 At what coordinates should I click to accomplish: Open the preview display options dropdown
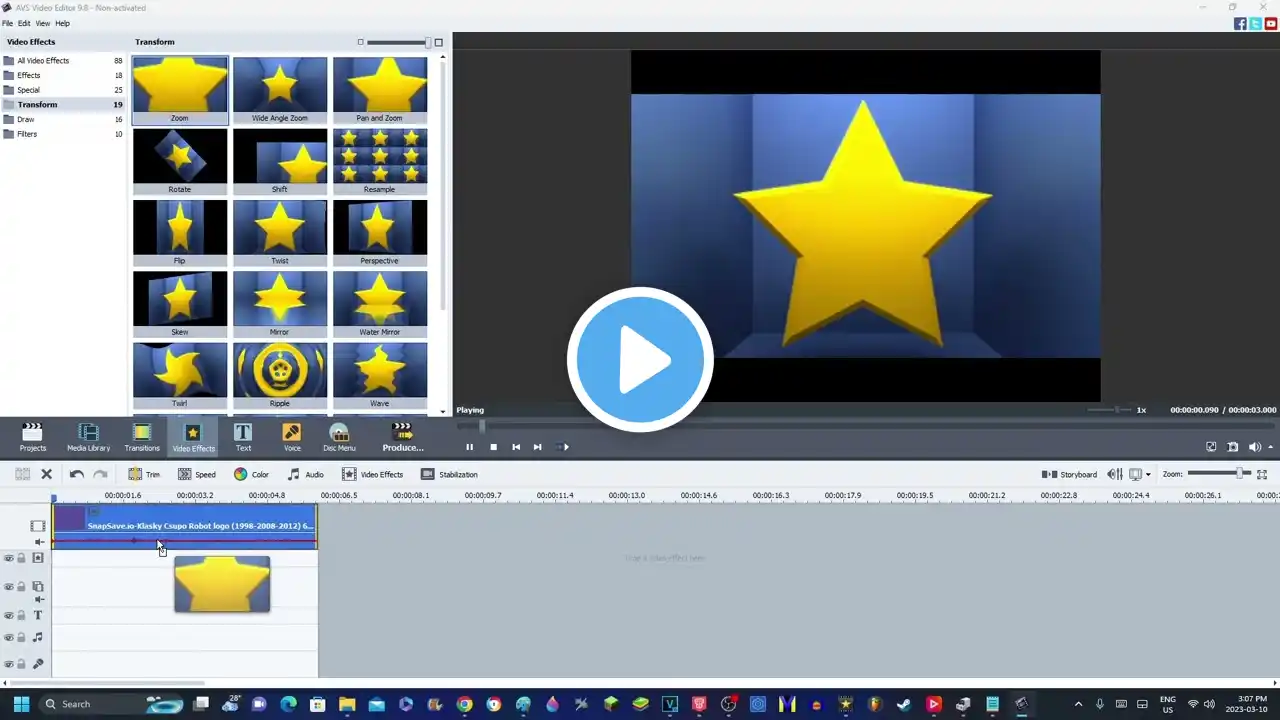point(1148,474)
